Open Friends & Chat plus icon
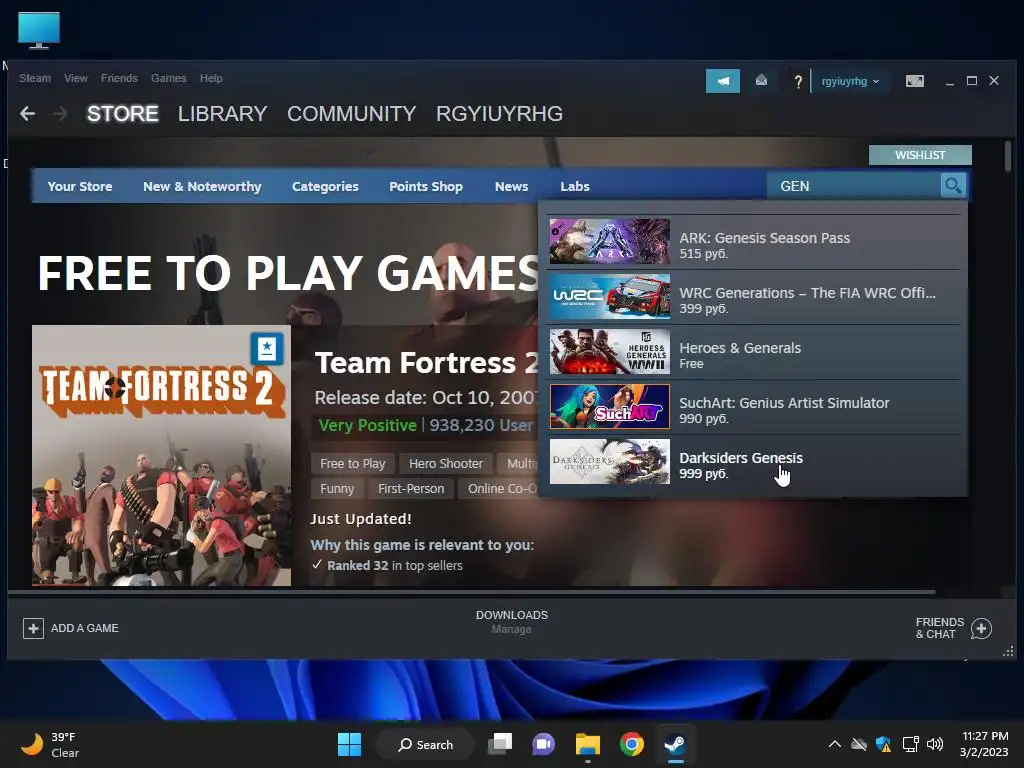Screen dimensions: 1024x768 (981, 628)
